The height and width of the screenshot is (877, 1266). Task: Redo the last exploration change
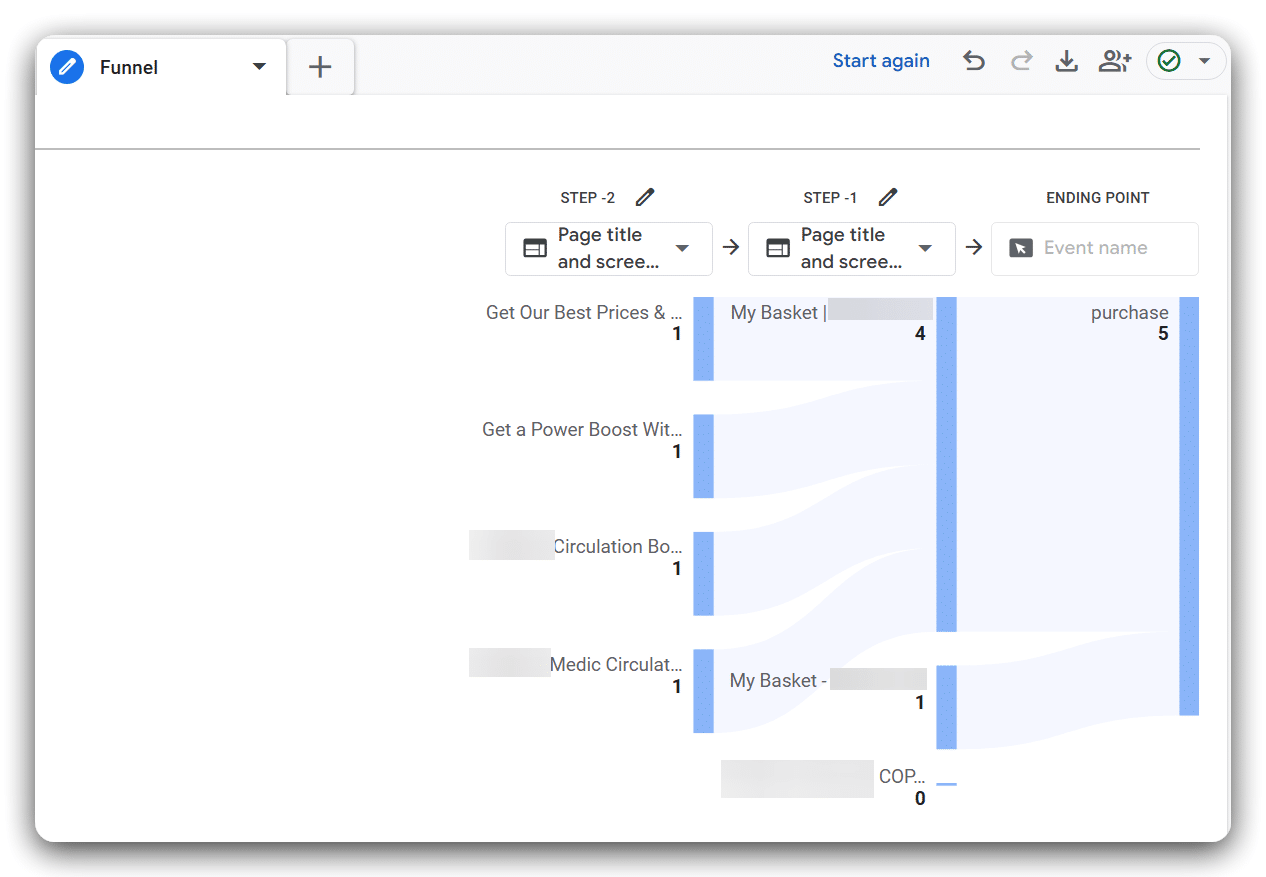click(x=1021, y=61)
